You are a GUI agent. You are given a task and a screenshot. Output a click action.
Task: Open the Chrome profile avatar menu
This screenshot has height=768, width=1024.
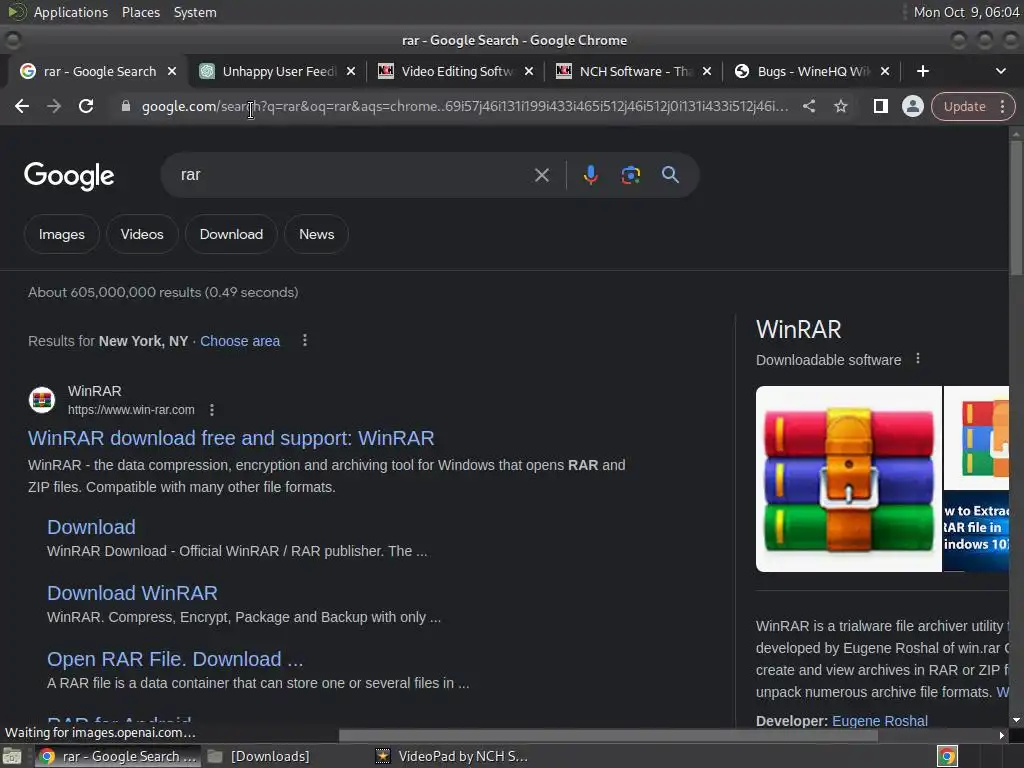click(912, 106)
